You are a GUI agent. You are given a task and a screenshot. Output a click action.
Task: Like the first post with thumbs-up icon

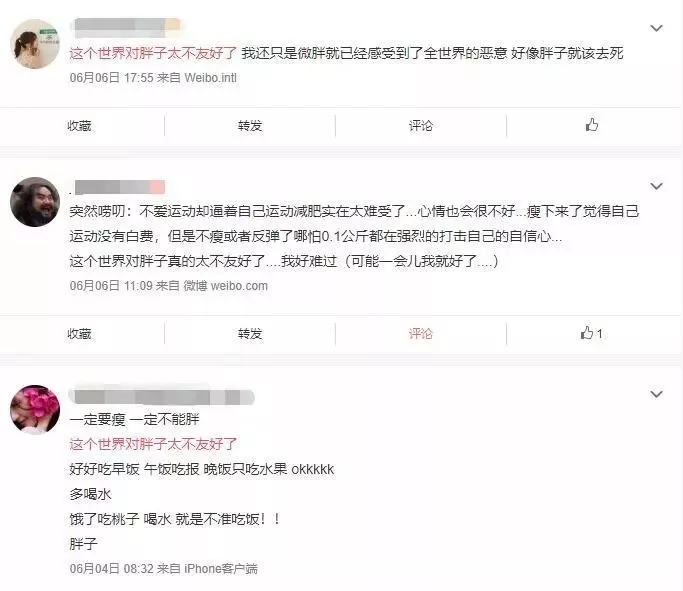[x=592, y=125]
